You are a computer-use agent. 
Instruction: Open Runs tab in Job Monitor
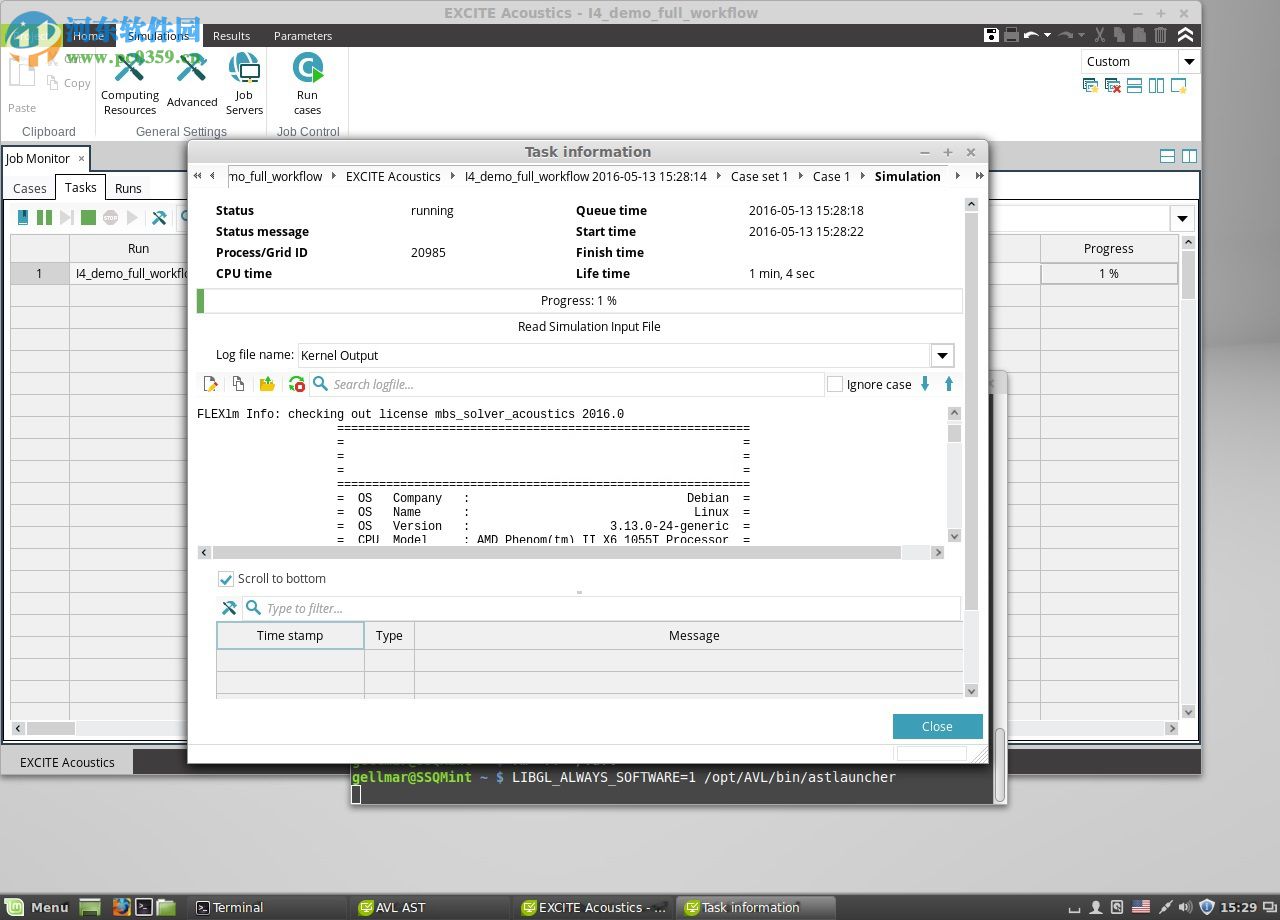pyautogui.click(x=128, y=188)
